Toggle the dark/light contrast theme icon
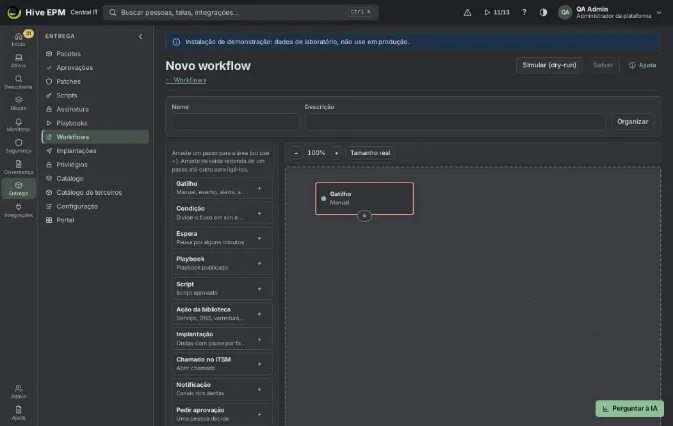This screenshot has width=673, height=426. tap(543, 12)
